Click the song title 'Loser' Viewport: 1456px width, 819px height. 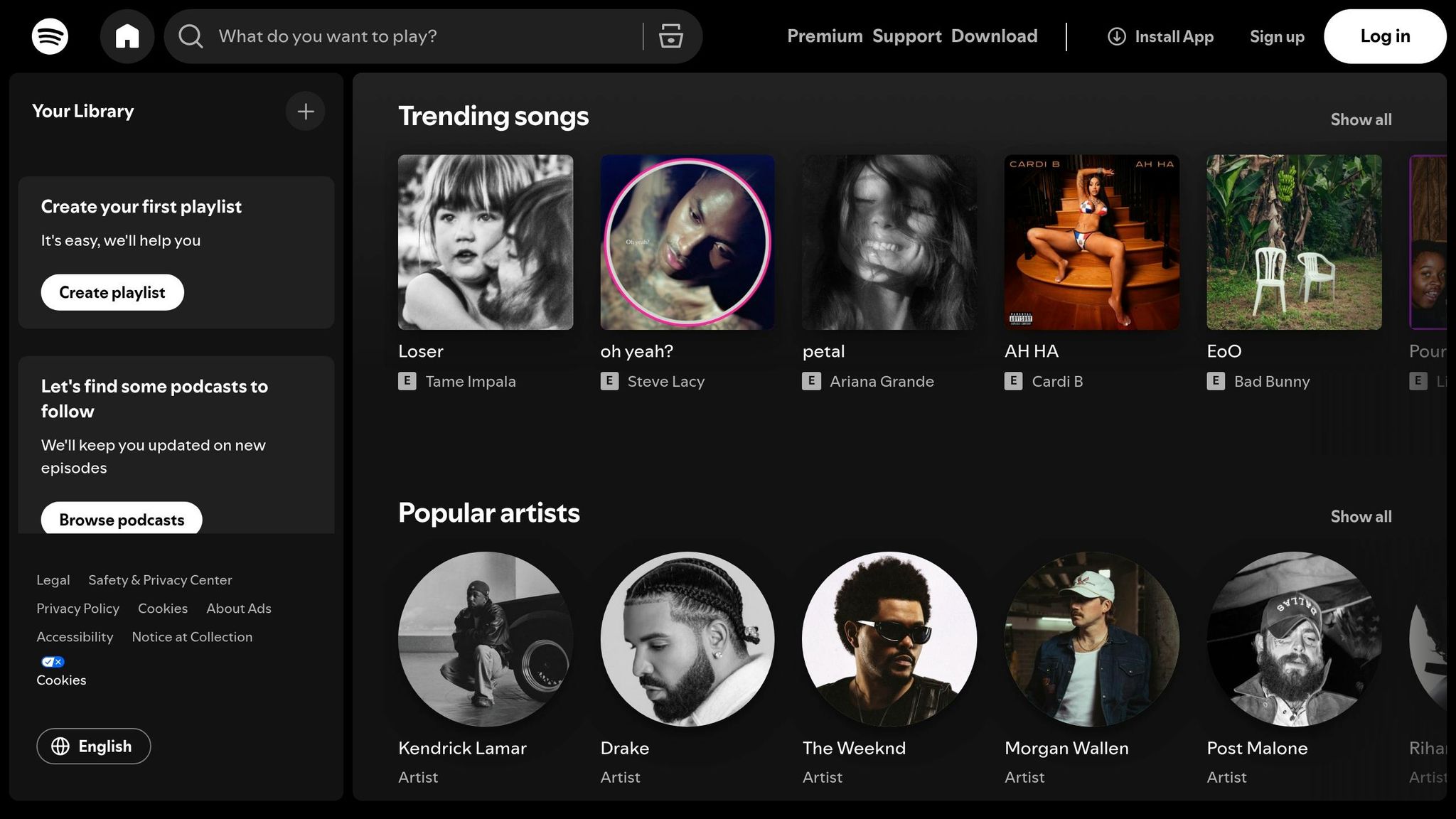coord(421,351)
